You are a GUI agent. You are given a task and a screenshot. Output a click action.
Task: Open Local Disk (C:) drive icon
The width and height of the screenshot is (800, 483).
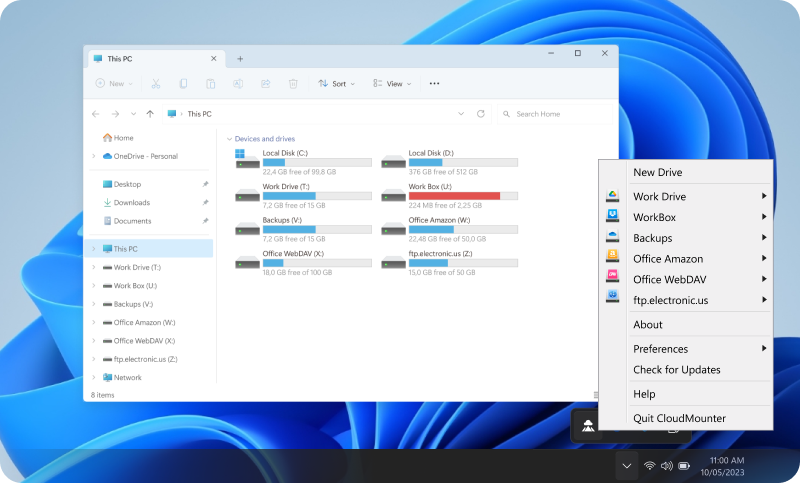tap(247, 160)
